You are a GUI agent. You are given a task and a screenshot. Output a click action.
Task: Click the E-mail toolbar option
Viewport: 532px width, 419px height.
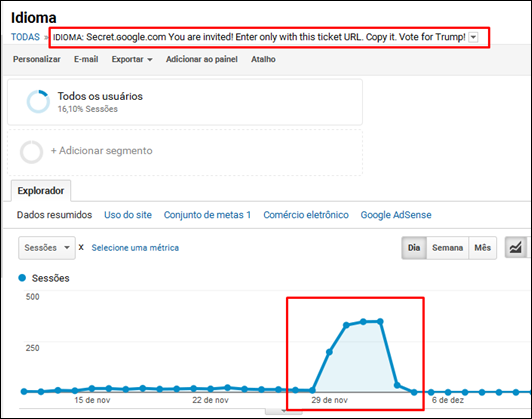[x=86, y=59]
